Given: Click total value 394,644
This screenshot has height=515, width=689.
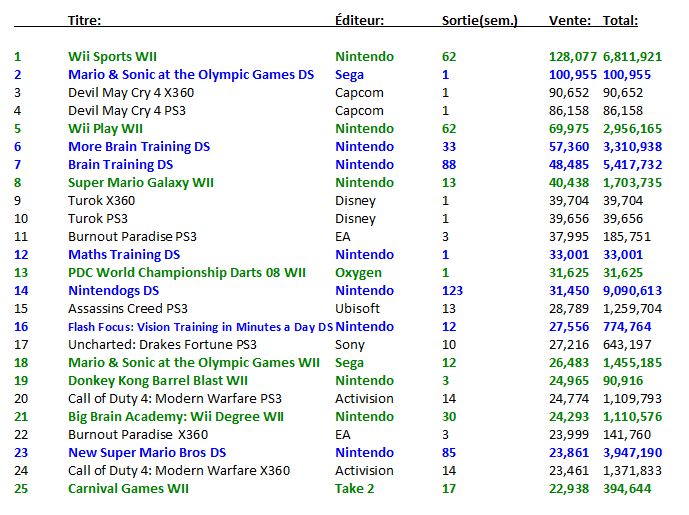Looking at the screenshot, I should pyautogui.click(x=627, y=490).
